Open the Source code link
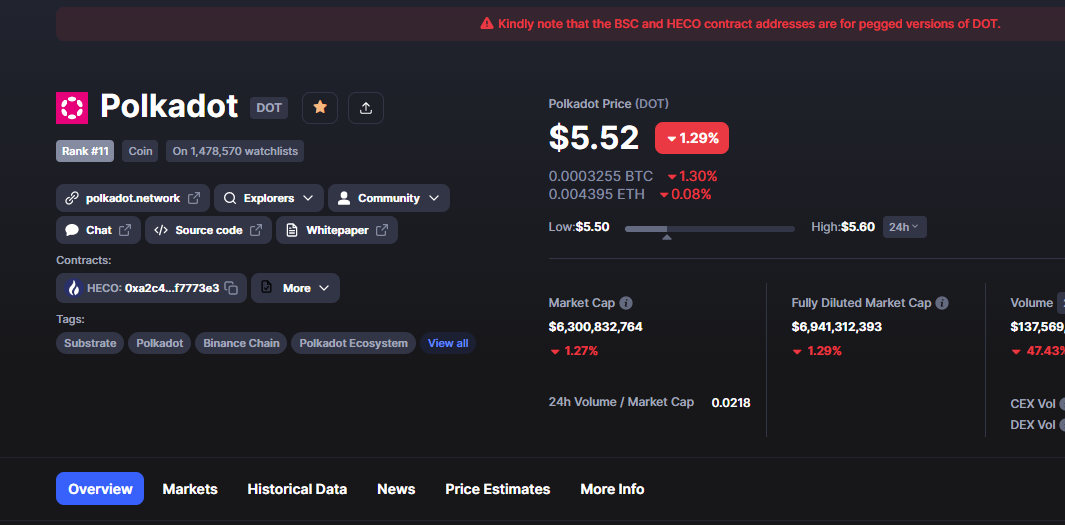1065x525 pixels. coord(209,230)
